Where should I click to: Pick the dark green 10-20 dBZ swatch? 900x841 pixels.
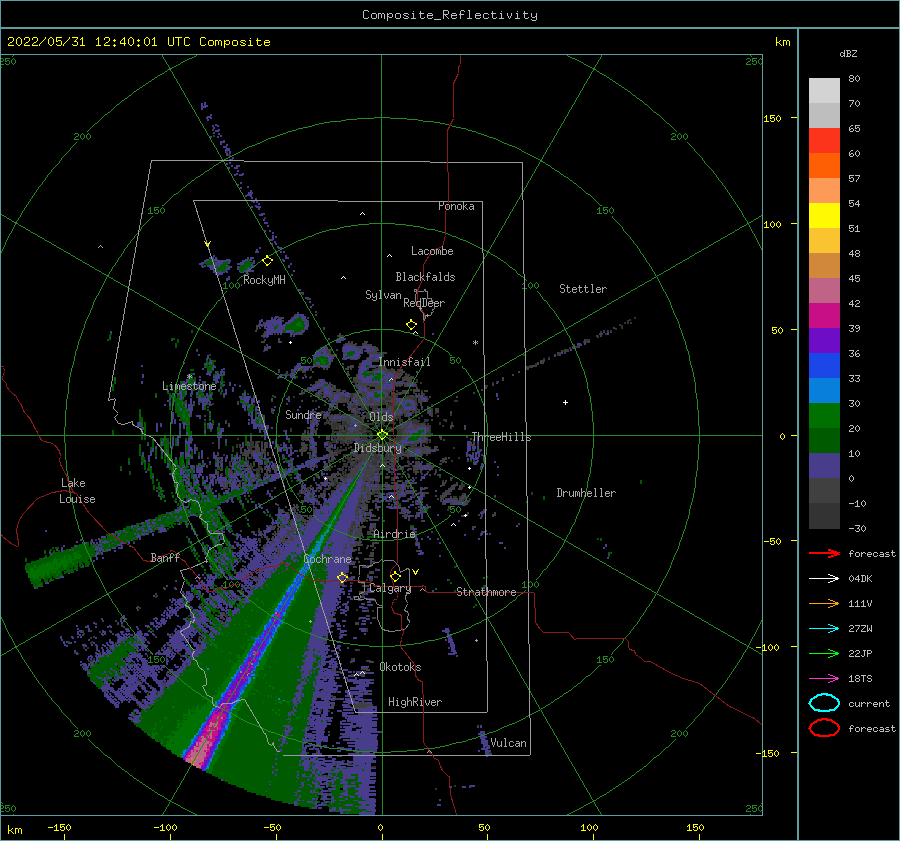[x=824, y=441]
